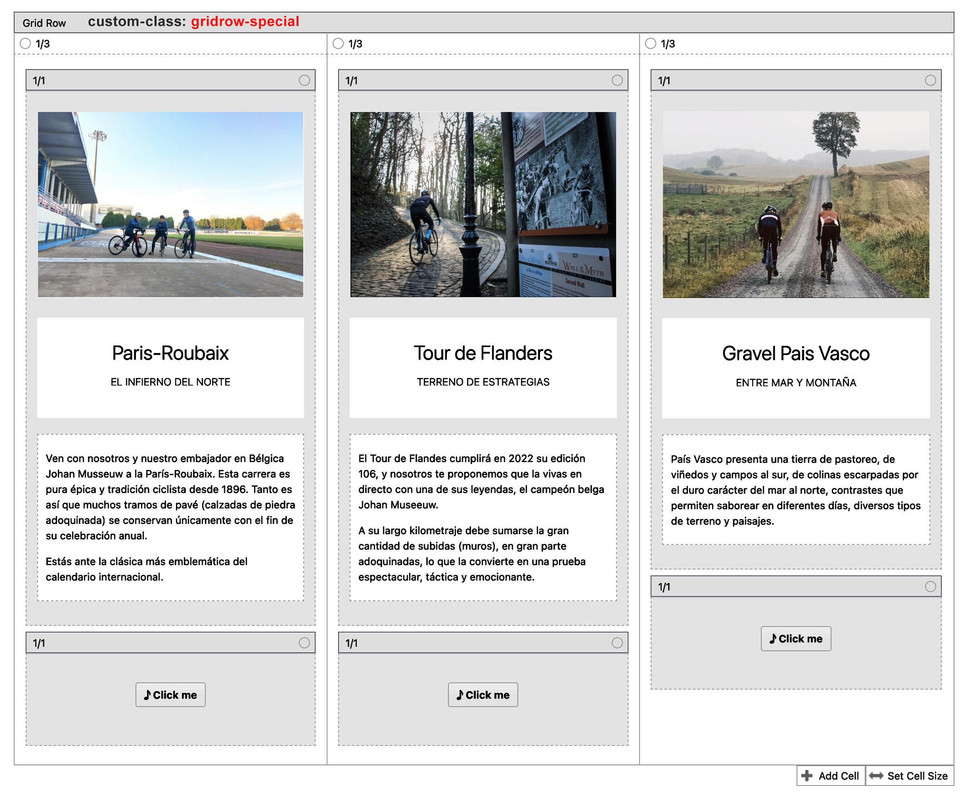The image size is (967, 800).
Task: Click the Add Cell button
Action: click(831, 776)
